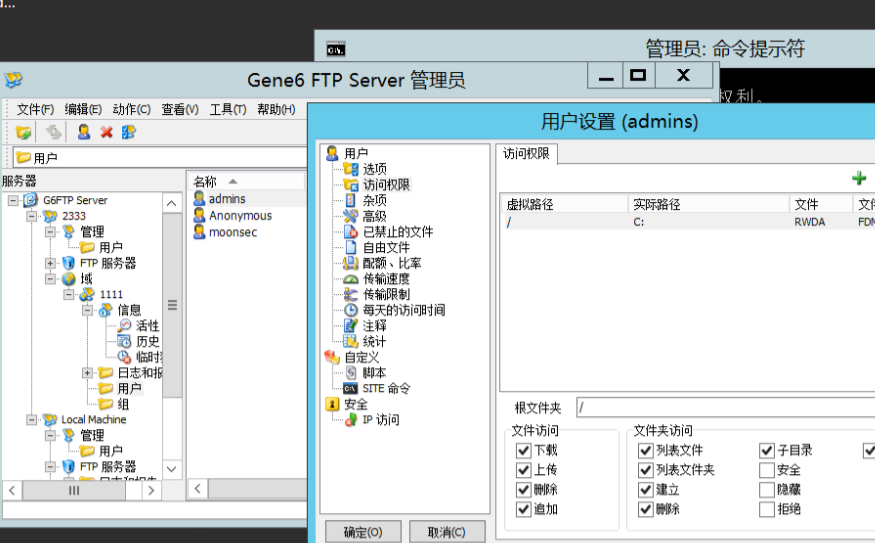Open 注释 settings page

pos(374,325)
